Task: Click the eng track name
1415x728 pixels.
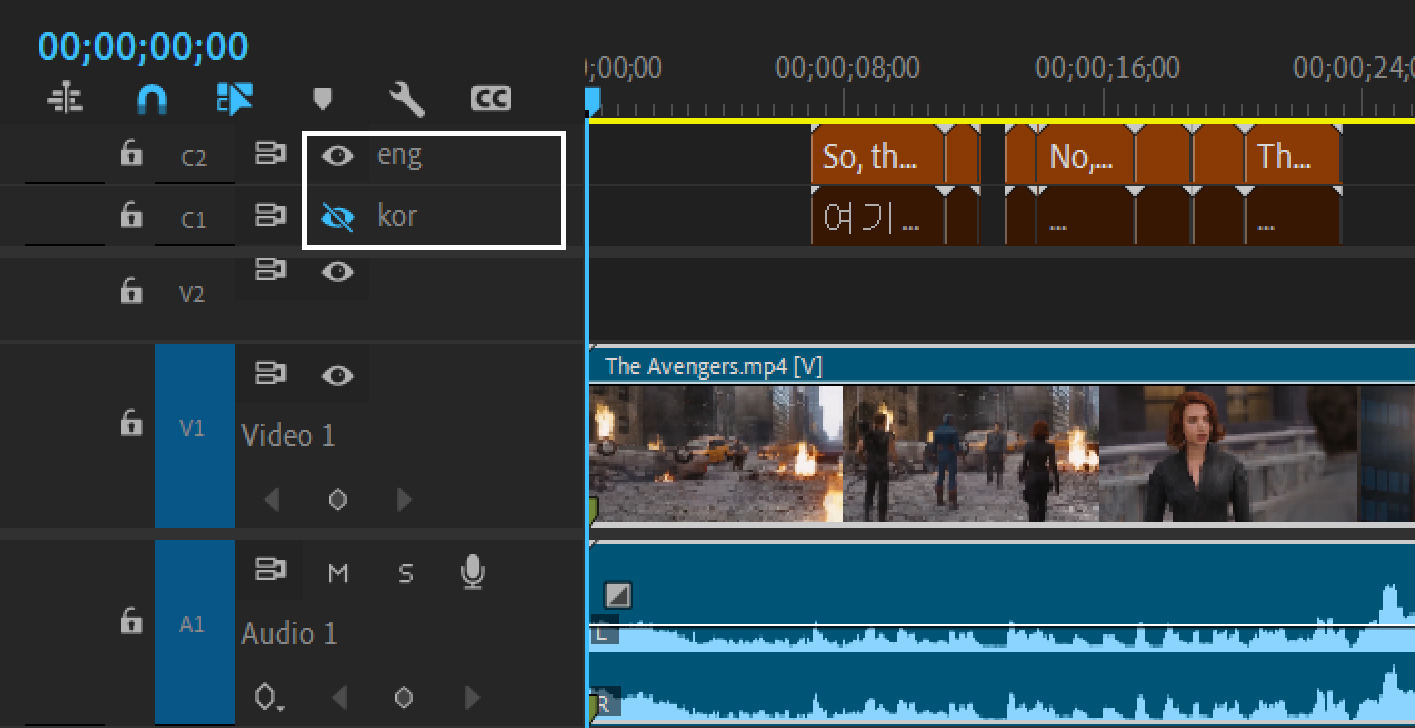Action: click(x=399, y=155)
